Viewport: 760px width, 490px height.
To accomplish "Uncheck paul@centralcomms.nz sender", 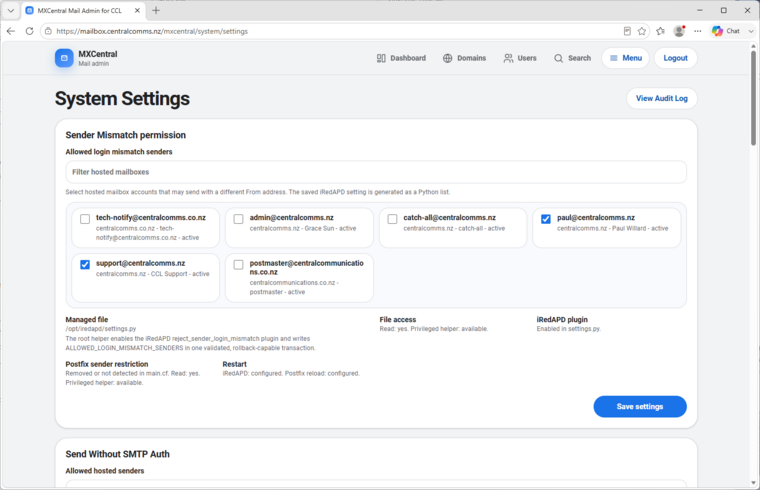I will click(x=546, y=219).
